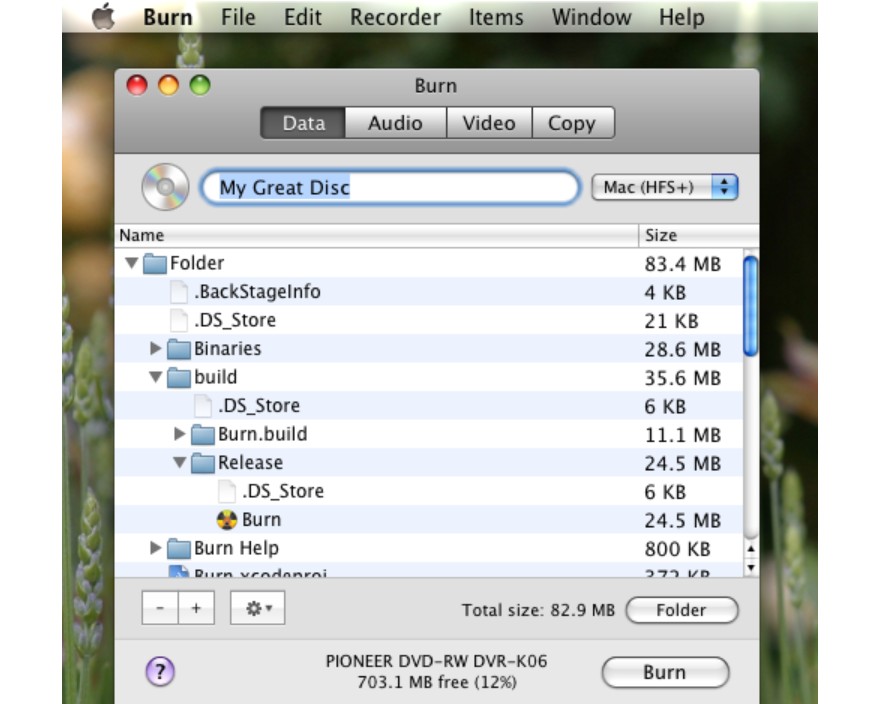Collapse the build folder triangle
Viewport: 896px width, 704px height.
pos(155,377)
